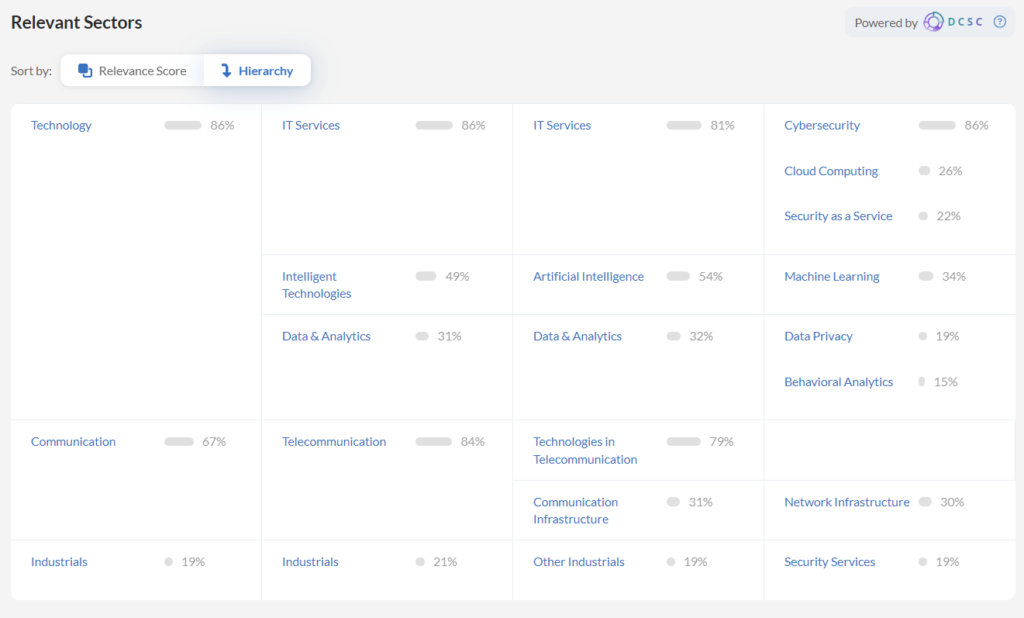Open Security as a Service link
Viewport: 1024px width, 618px height.
pos(838,216)
